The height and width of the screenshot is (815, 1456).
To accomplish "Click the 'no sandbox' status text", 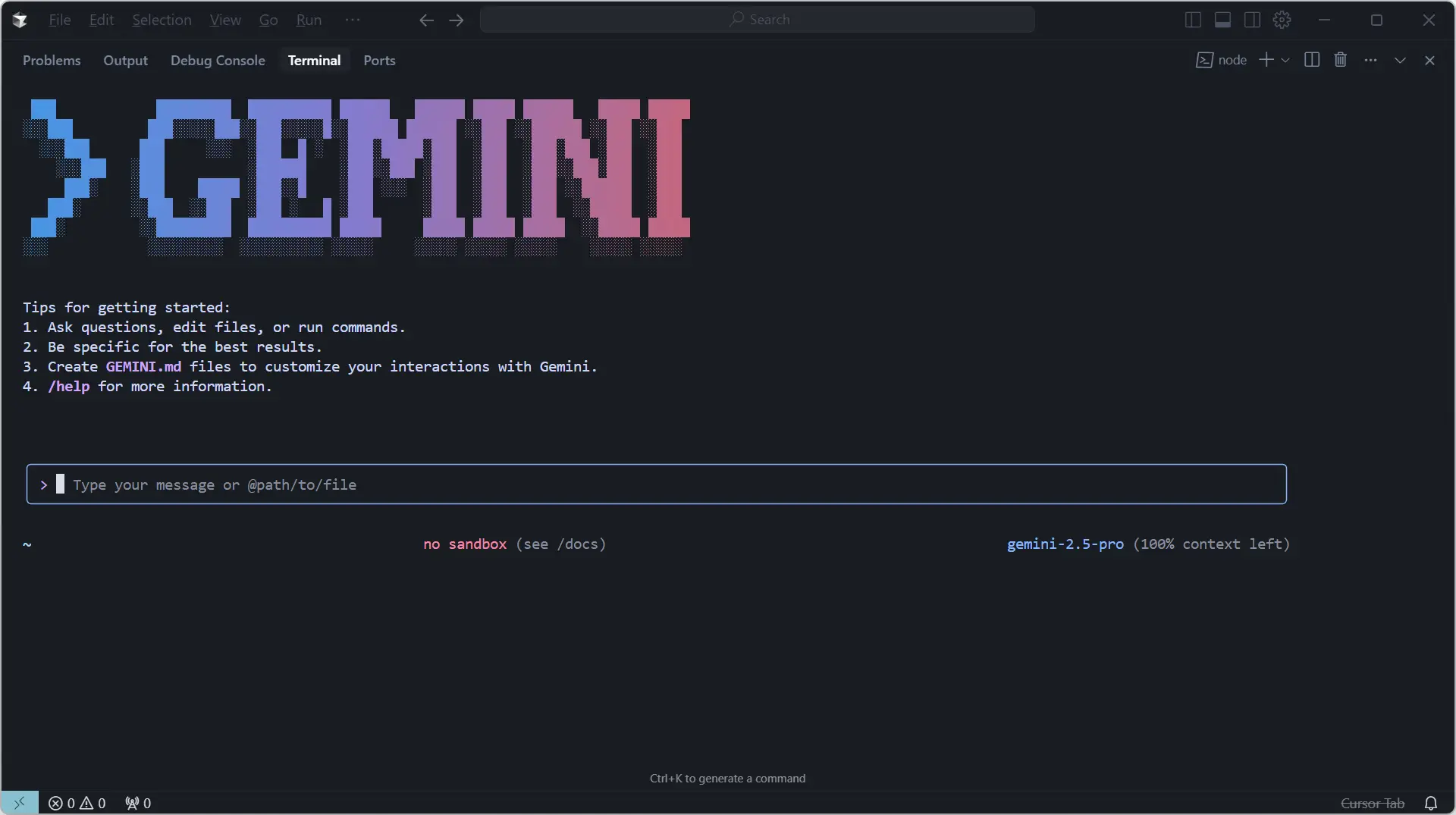I will click(x=465, y=544).
